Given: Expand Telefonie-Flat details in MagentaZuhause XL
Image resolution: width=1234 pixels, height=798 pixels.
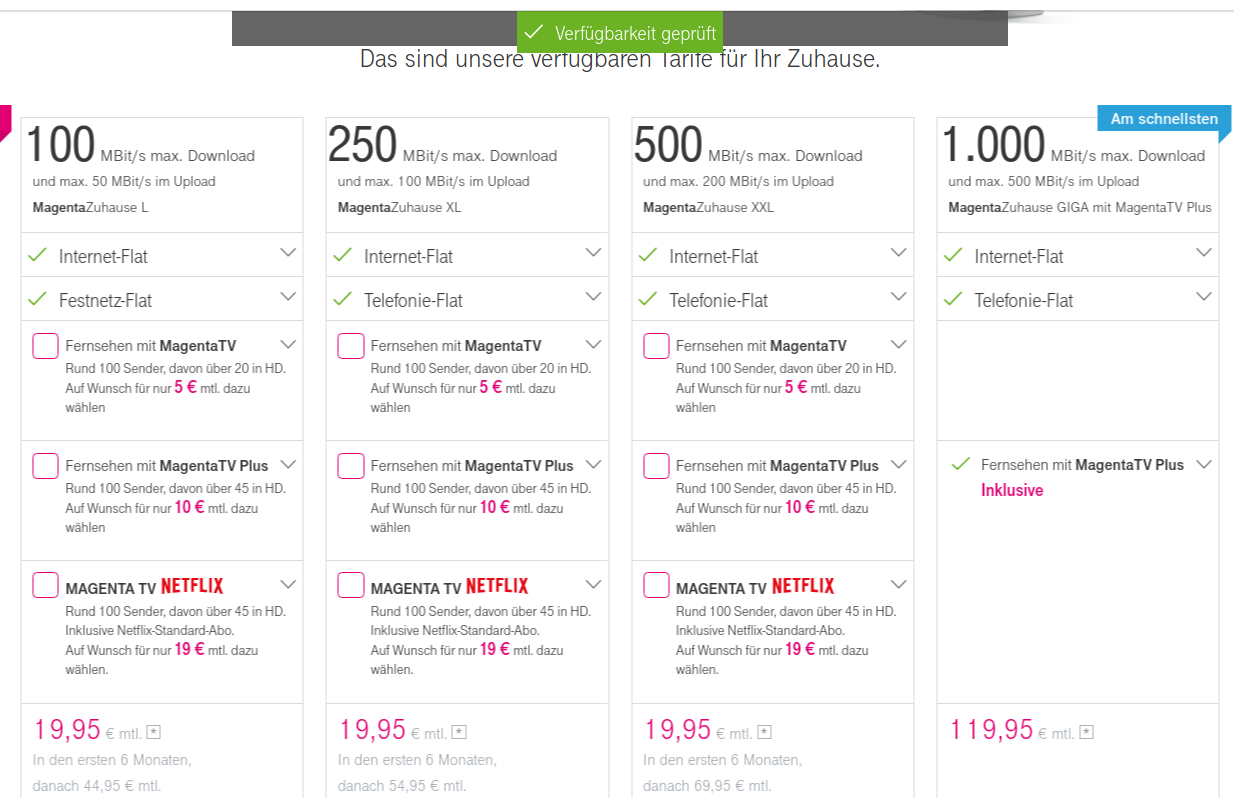Looking at the screenshot, I should (x=594, y=297).
